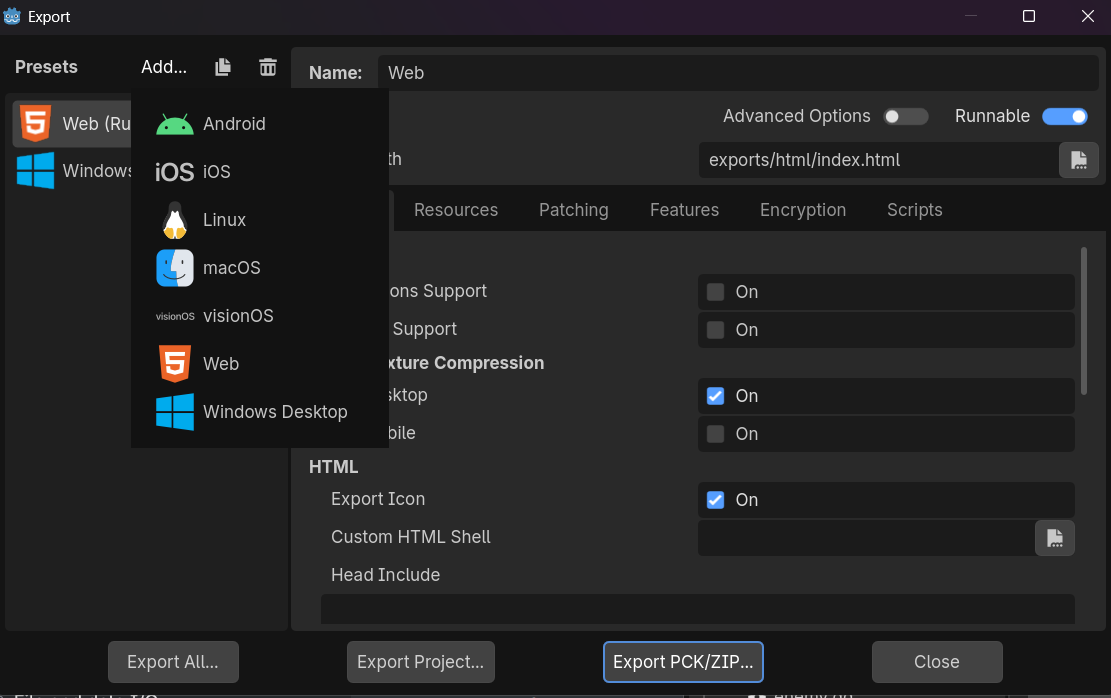Switch to the Encryption tab
This screenshot has height=698, width=1111.
tap(803, 210)
